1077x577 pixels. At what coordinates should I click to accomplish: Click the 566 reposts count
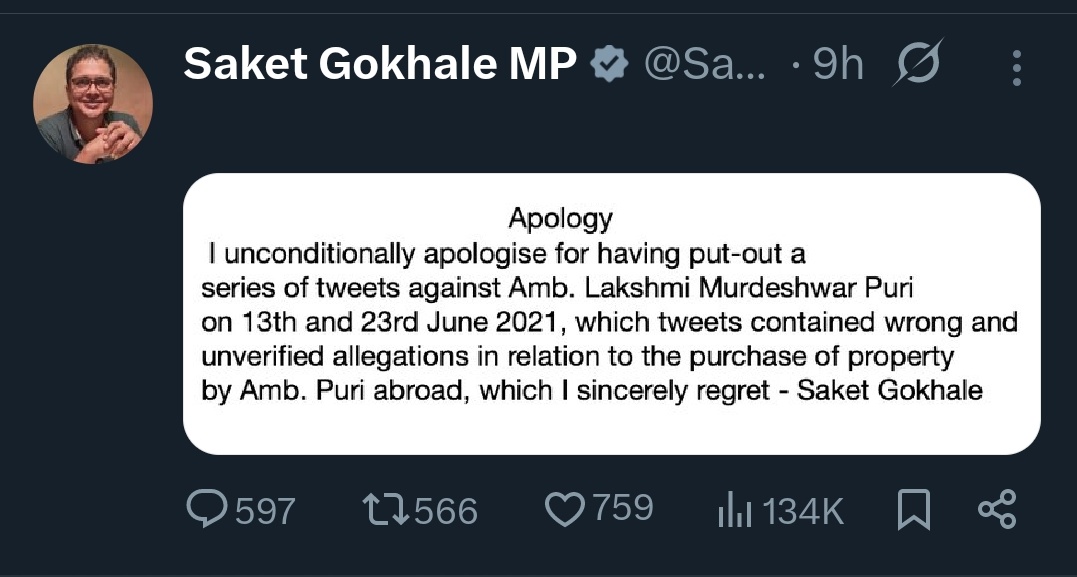(446, 511)
